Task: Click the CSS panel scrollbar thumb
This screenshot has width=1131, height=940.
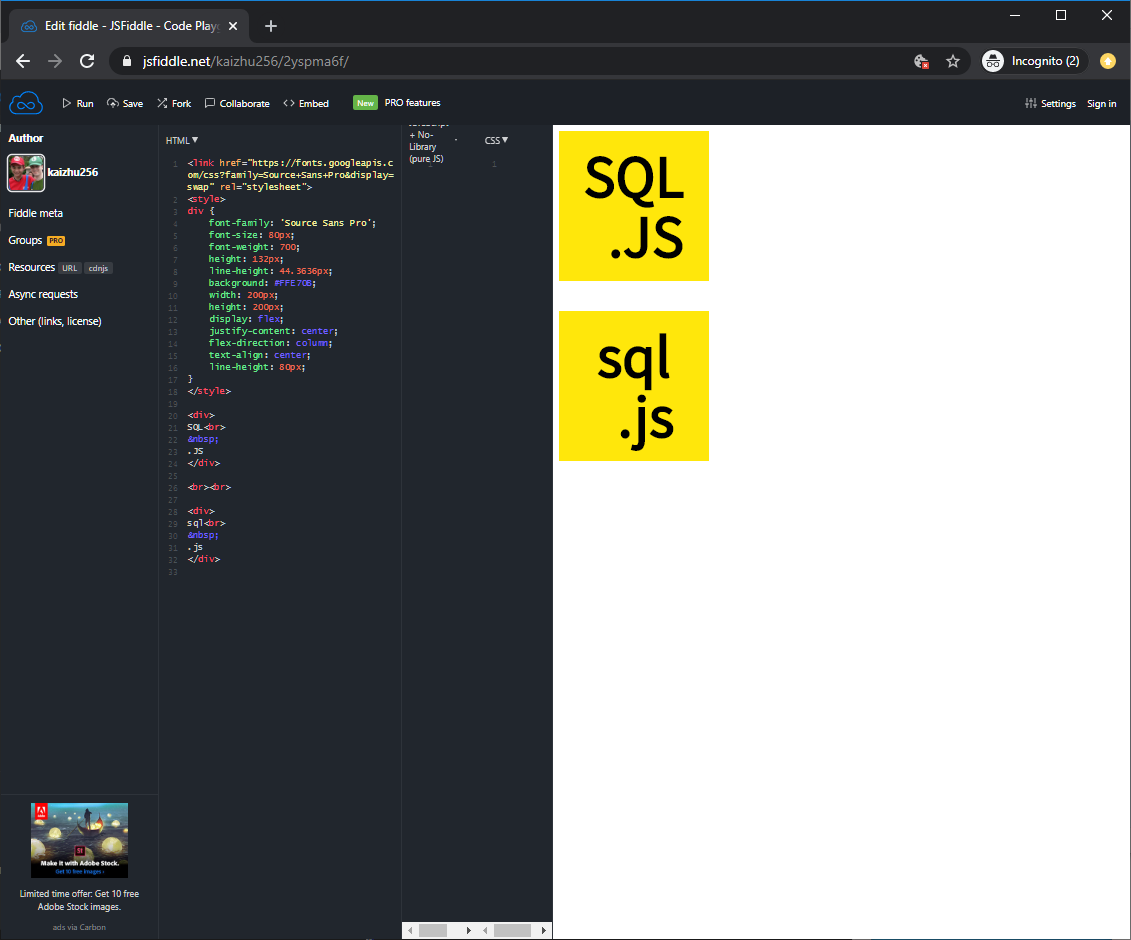Action: pos(512,931)
